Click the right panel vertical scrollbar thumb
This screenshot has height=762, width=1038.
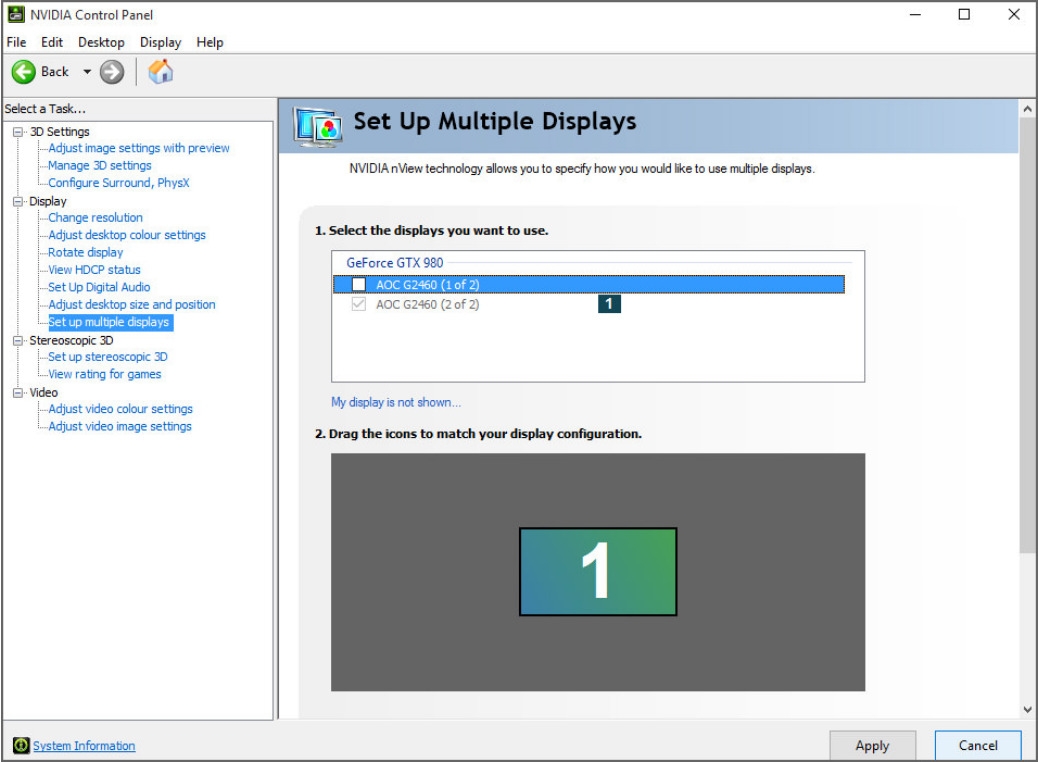pyautogui.click(x=1027, y=336)
